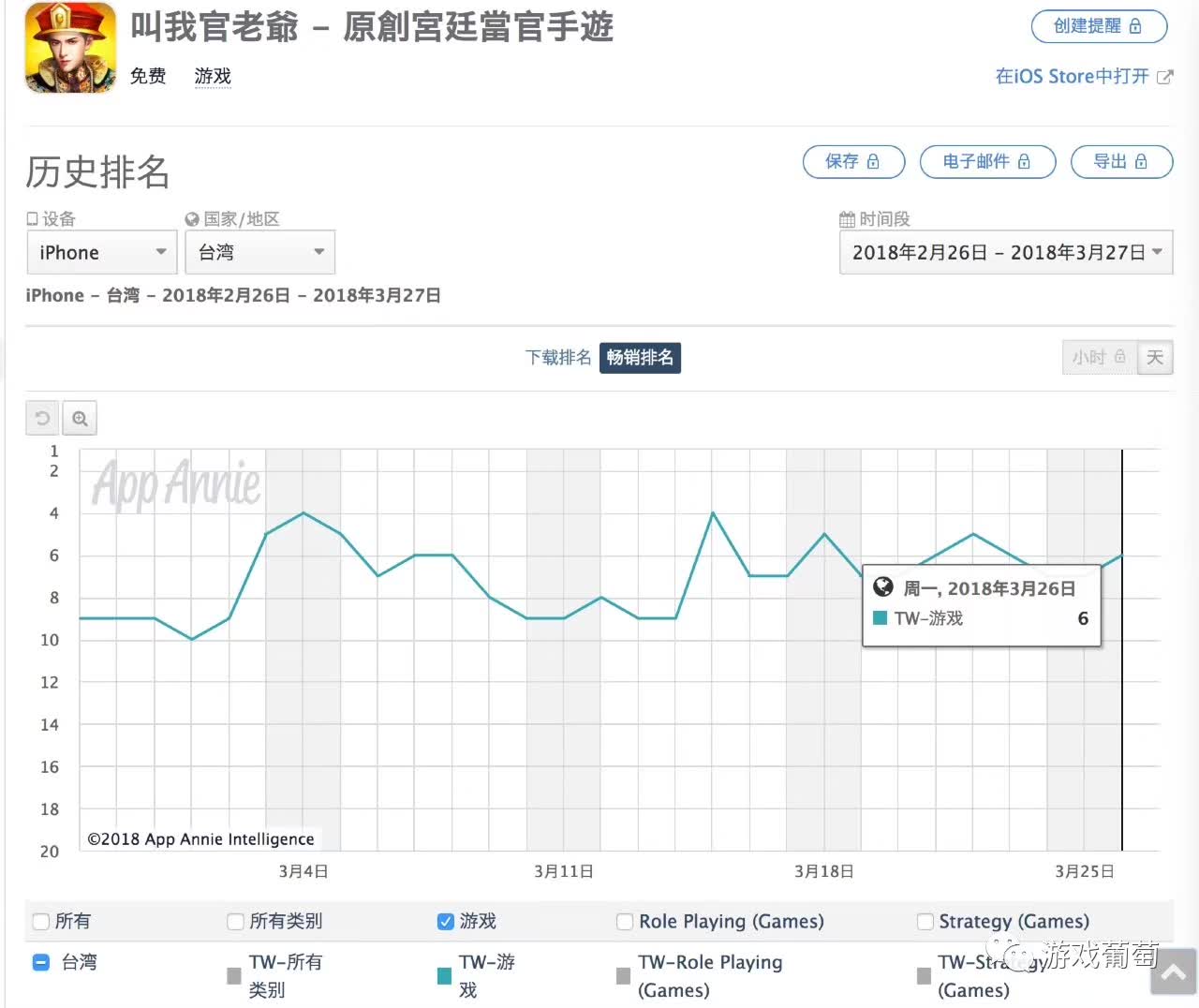Select the 天 daily granularity button
Screen dimensions: 1199x1008
[1155, 358]
